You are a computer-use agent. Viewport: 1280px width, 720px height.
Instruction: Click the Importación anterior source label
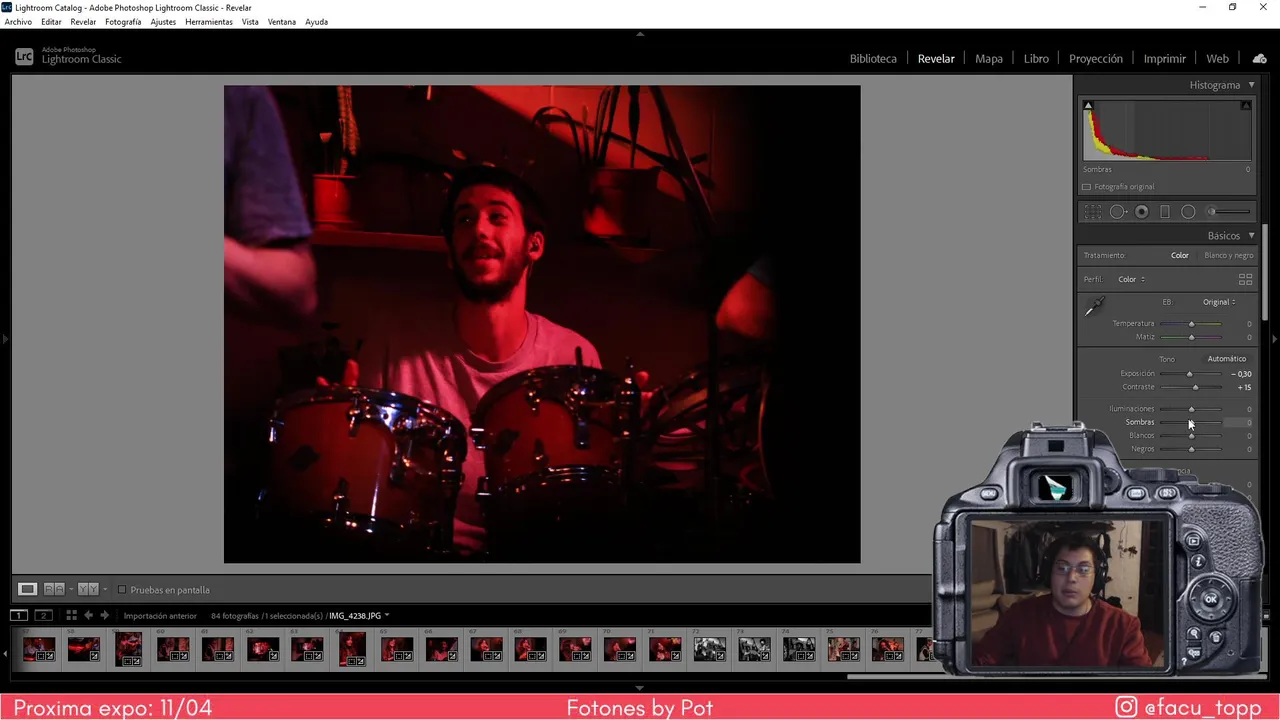(x=160, y=616)
